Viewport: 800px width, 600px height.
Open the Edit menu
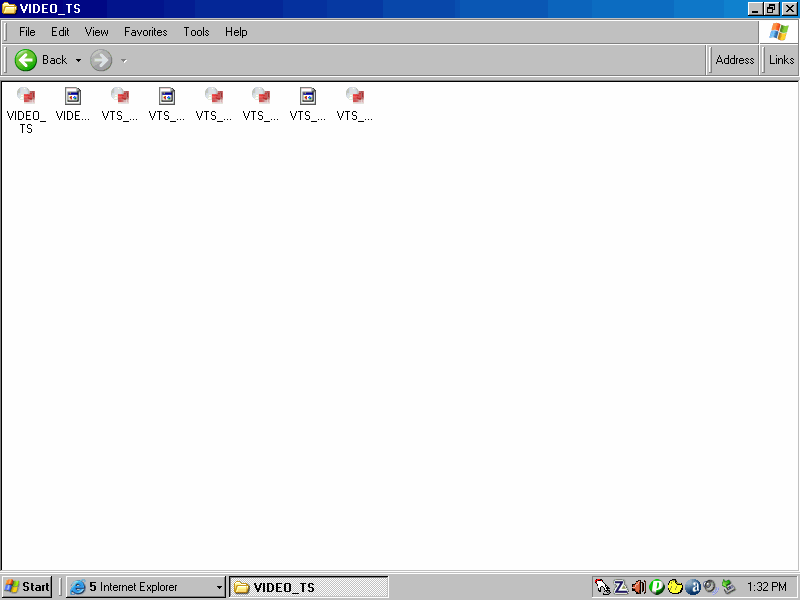pos(60,32)
